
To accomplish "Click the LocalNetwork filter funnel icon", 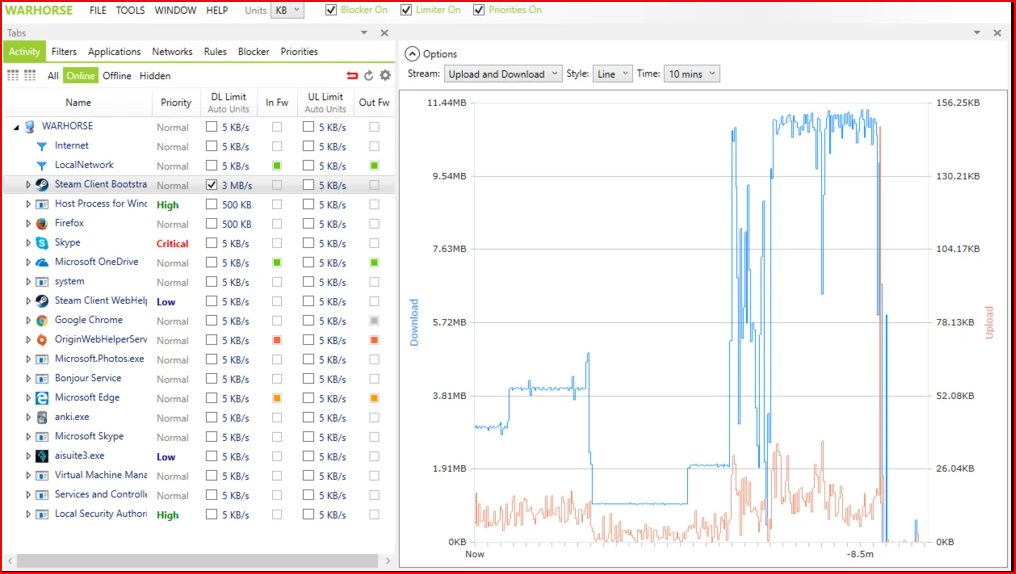I will click(42, 166).
